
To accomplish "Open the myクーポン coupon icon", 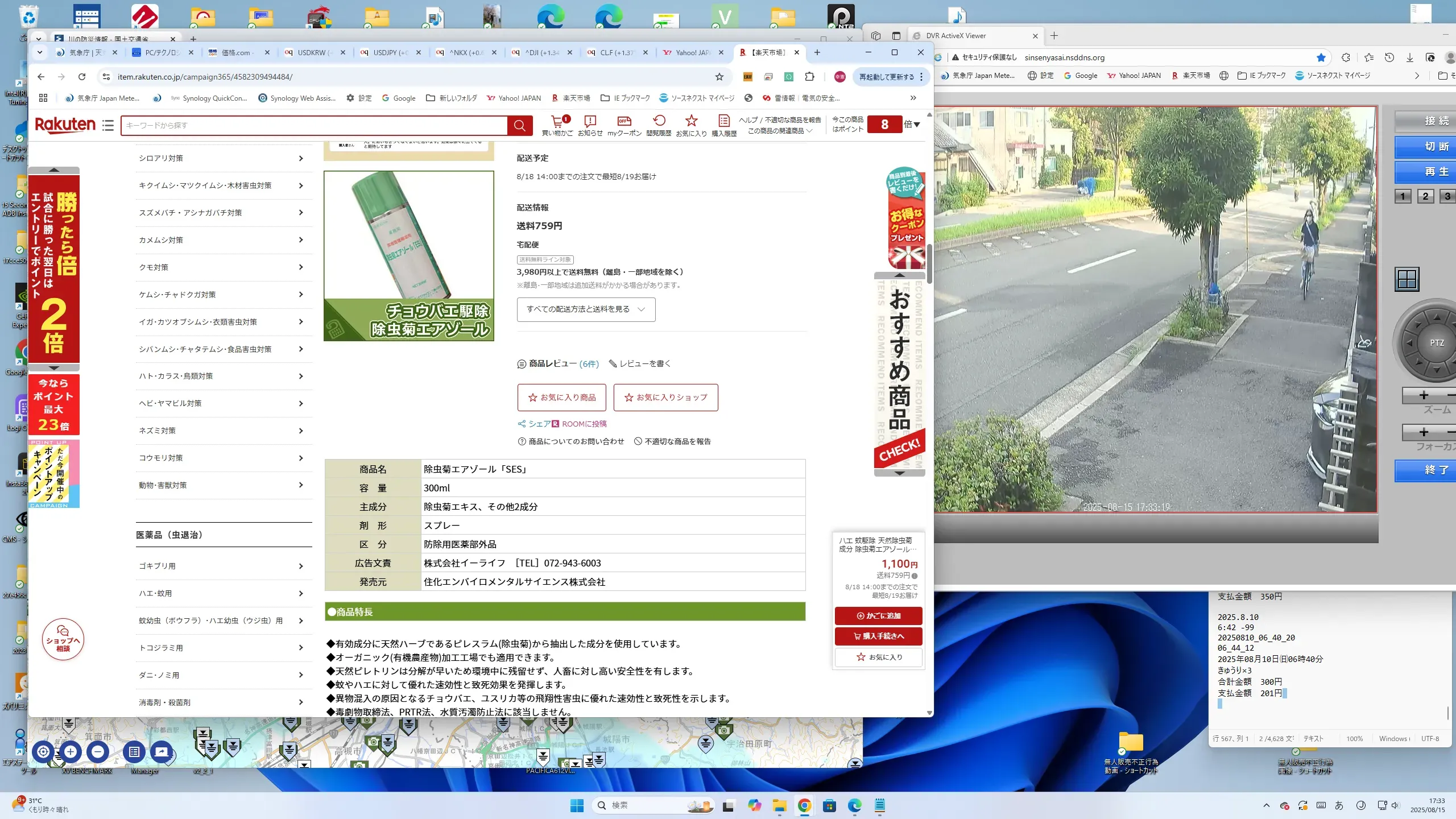I will coord(624,121).
